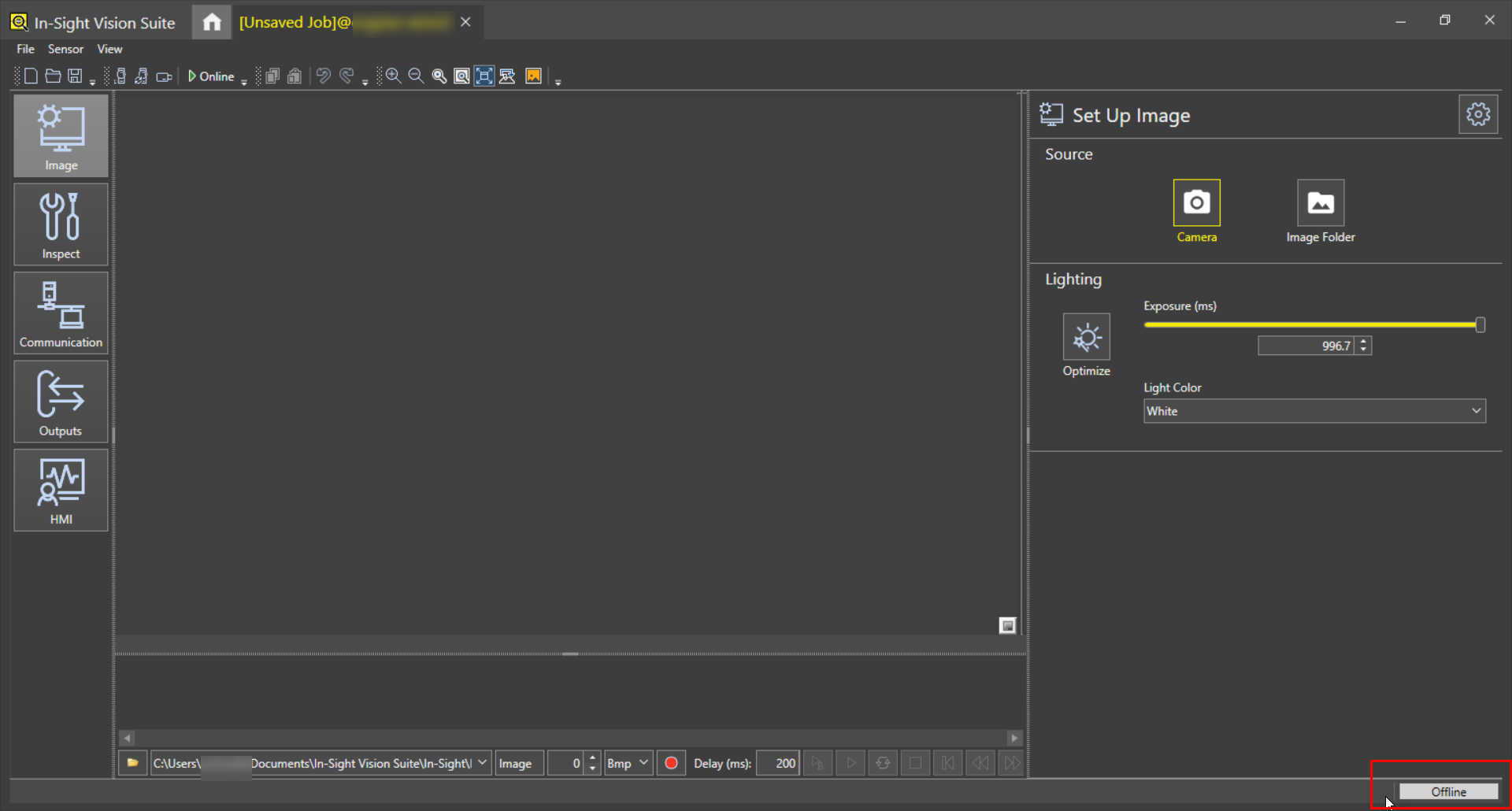This screenshot has height=811, width=1512.
Task: Open the Sensor menu
Action: click(65, 49)
